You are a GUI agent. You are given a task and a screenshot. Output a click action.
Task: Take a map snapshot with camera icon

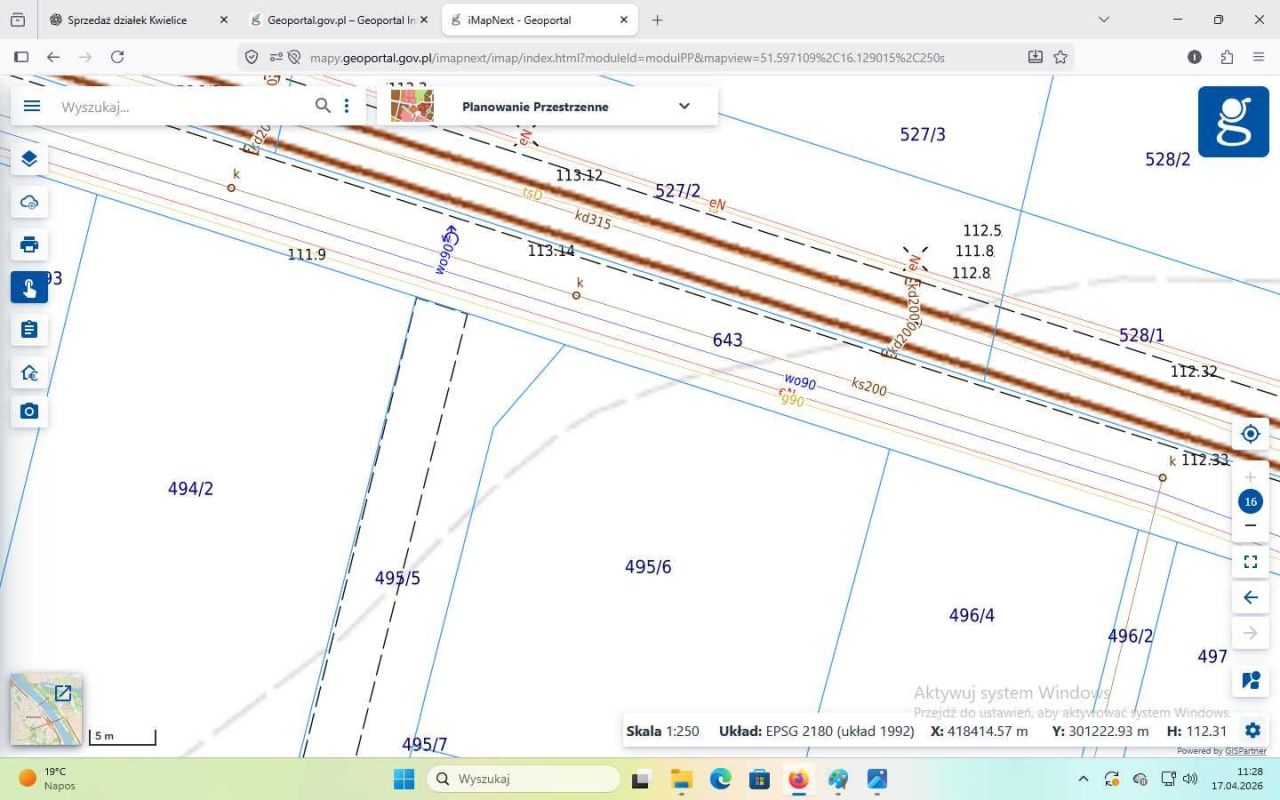pos(29,411)
